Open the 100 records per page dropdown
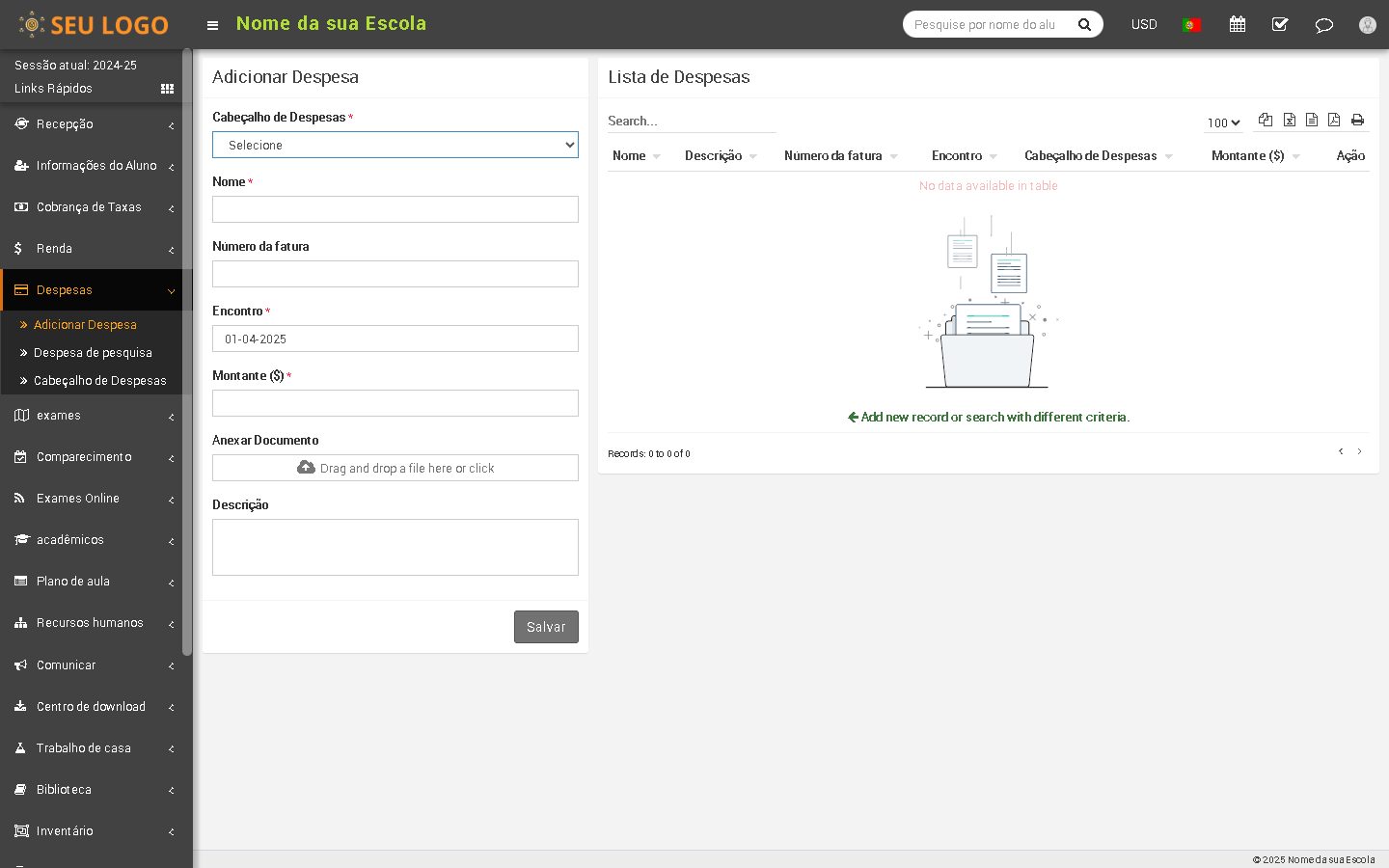Screen dimensions: 1389x868 [x=1223, y=122]
